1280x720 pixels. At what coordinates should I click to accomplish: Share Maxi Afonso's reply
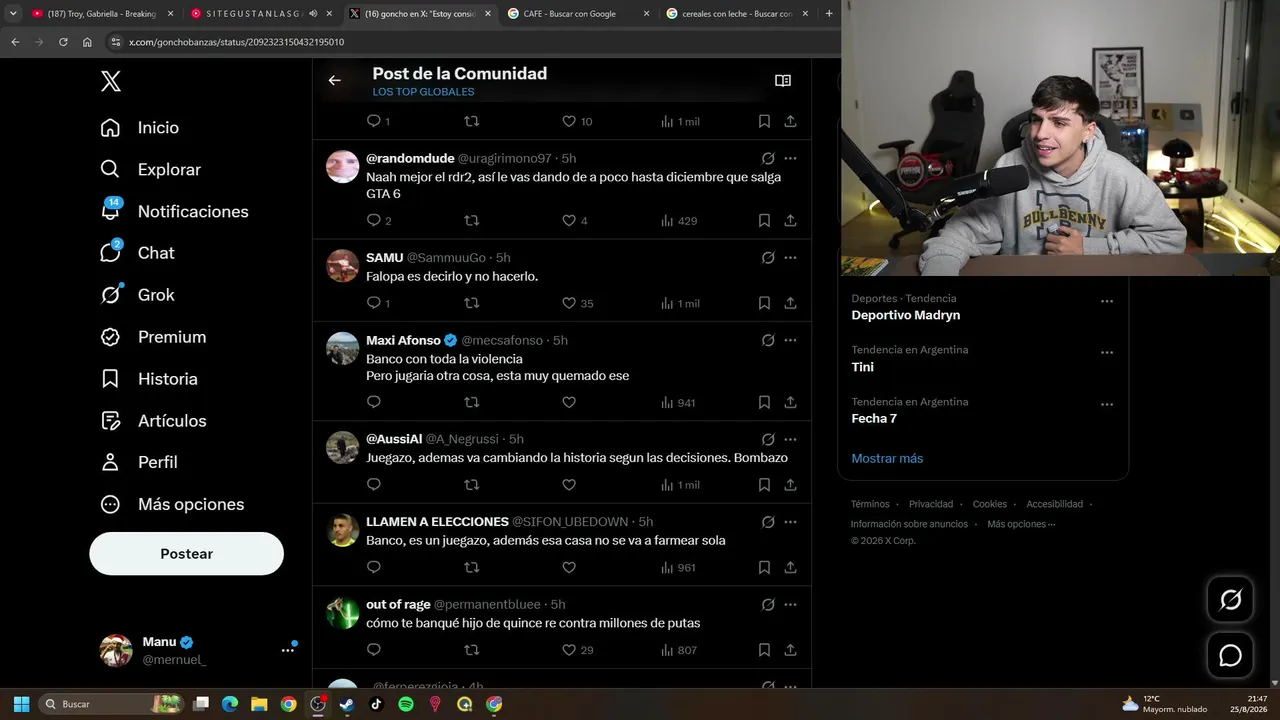tap(790, 402)
